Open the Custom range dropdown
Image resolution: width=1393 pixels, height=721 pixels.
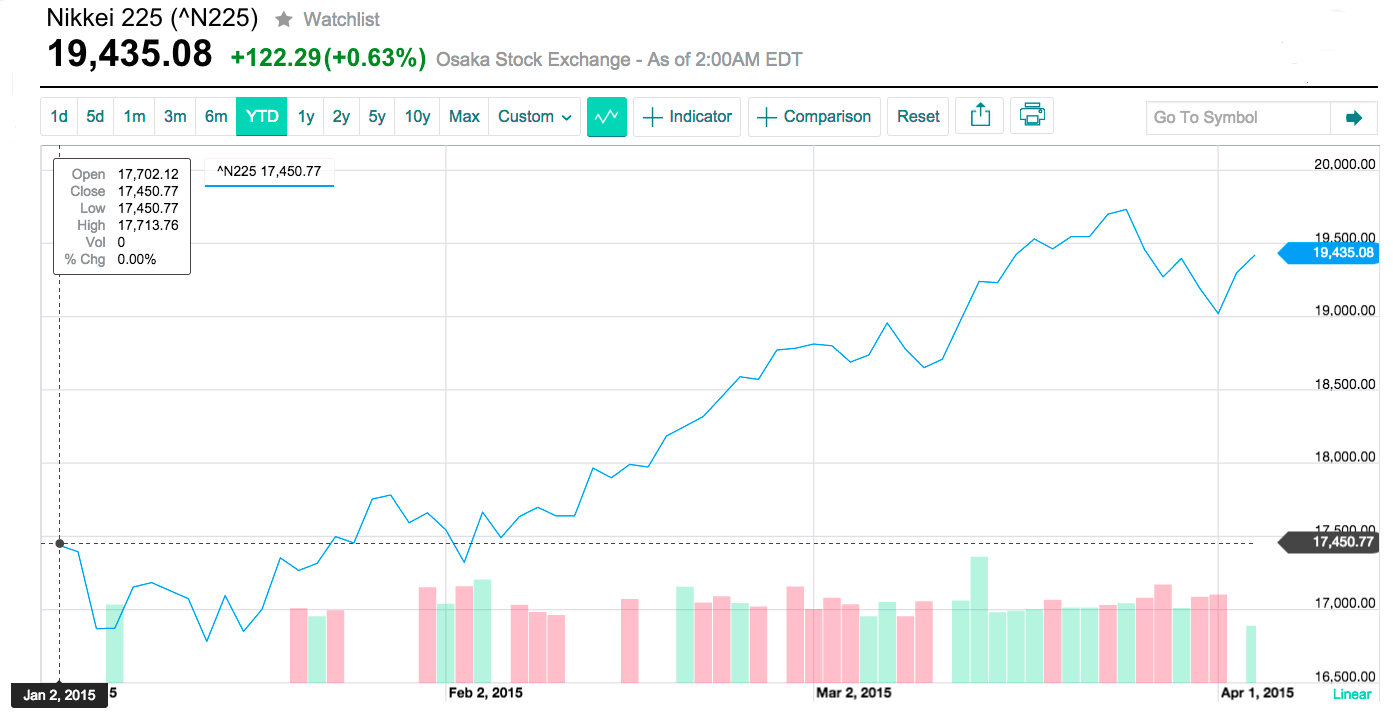535,116
